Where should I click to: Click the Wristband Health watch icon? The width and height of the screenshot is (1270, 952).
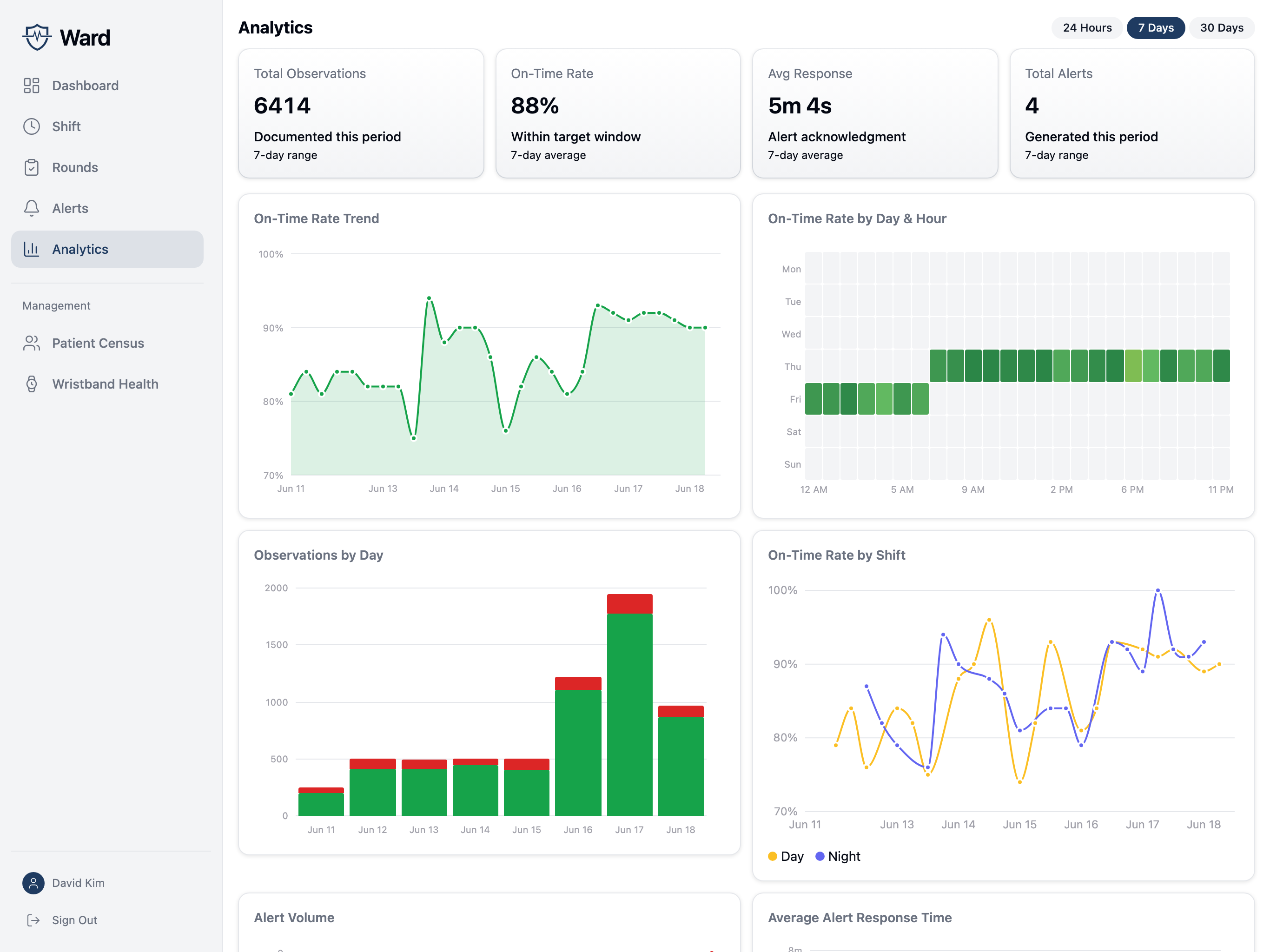click(x=32, y=383)
